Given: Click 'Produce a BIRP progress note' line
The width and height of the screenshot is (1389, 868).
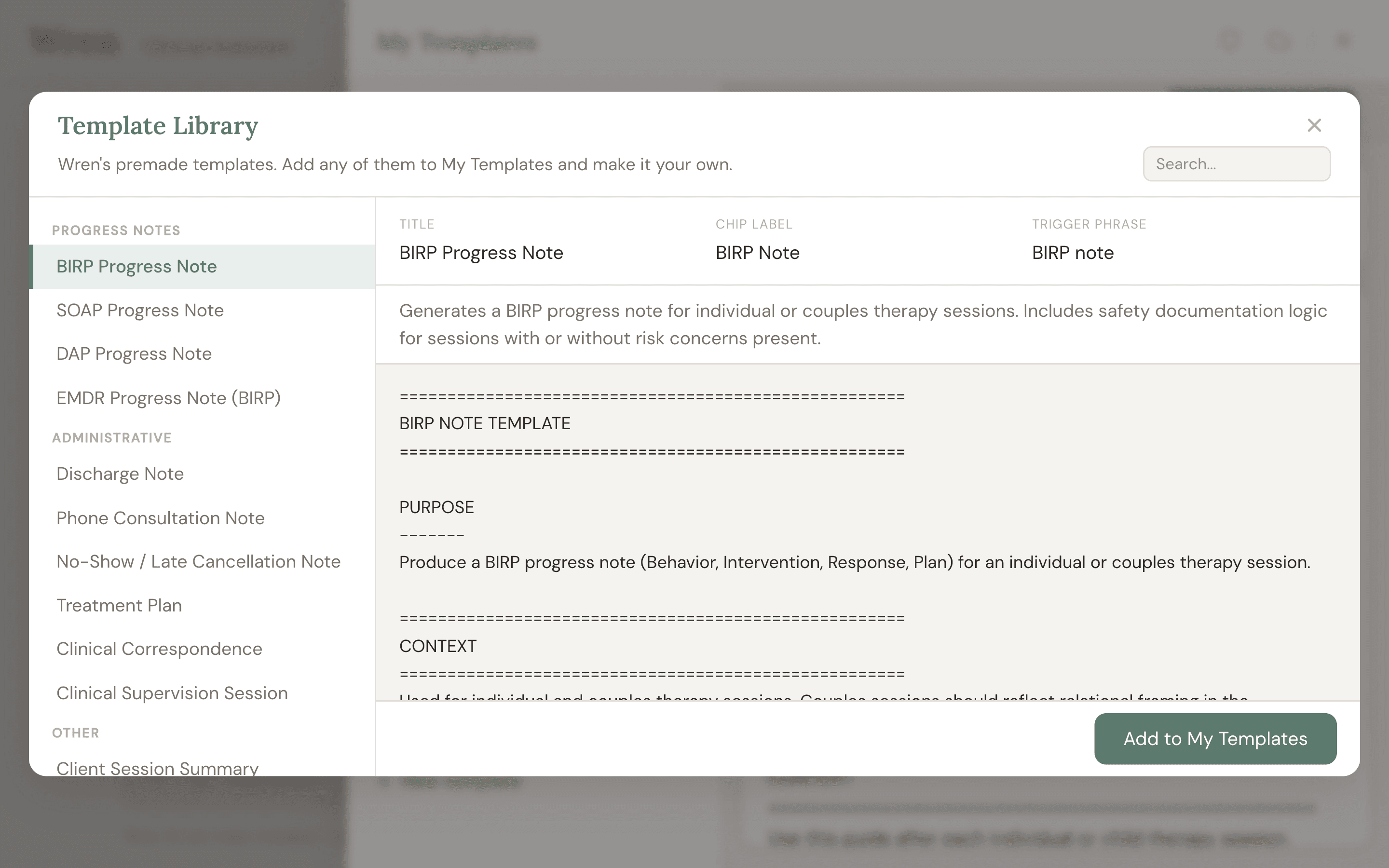Looking at the screenshot, I should click(x=855, y=562).
